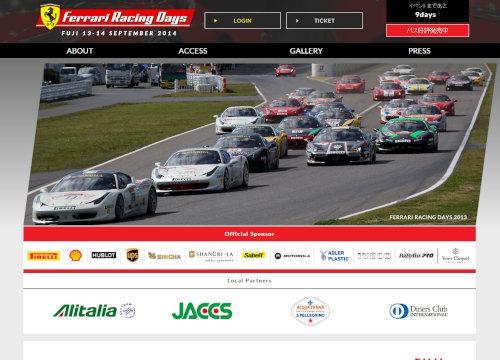Click the Ferrari Racing Days logo
Viewport: 500px width, 360px height.
tap(115, 20)
